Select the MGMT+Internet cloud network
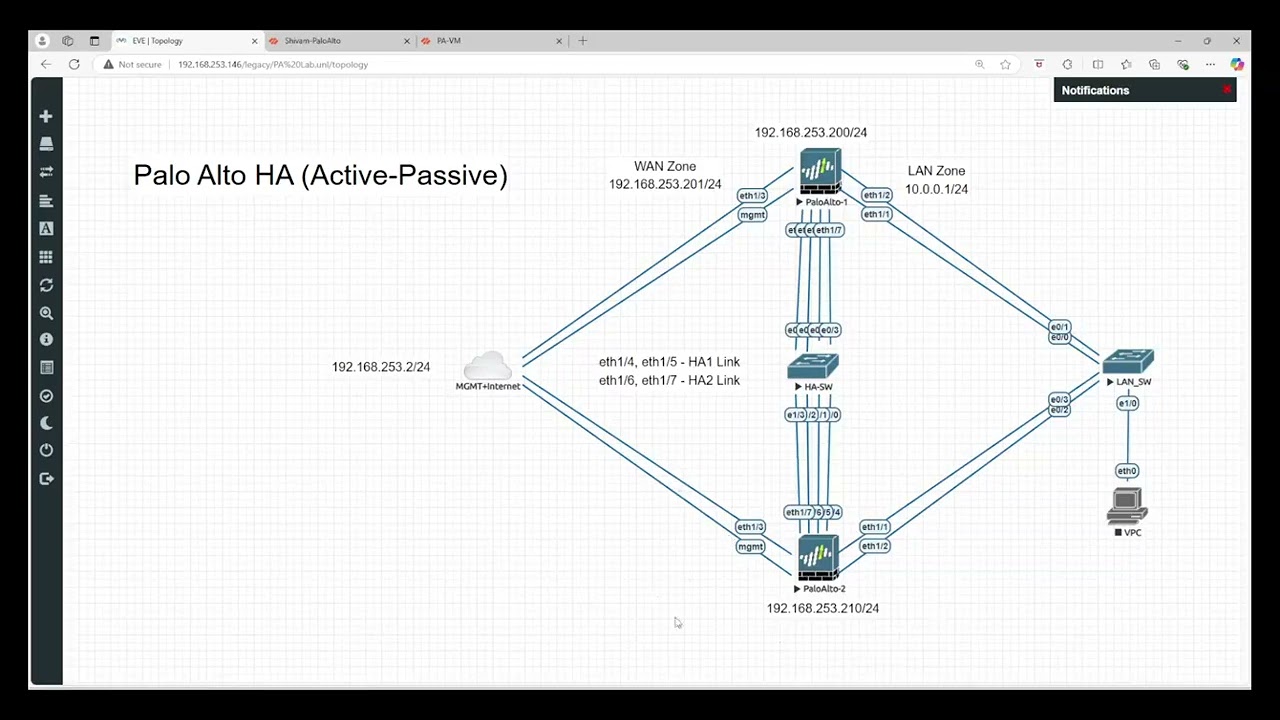1280x720 pixels. (x=488, y=365)
